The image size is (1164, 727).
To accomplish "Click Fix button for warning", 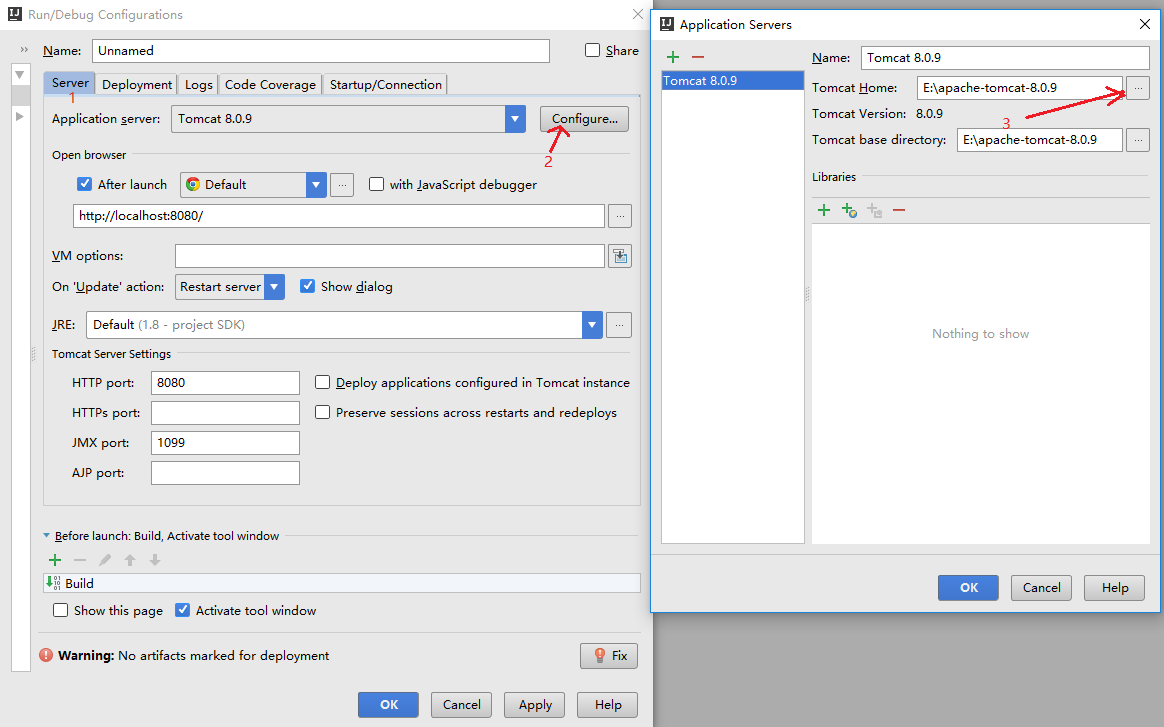I will [x=609, y=656].
